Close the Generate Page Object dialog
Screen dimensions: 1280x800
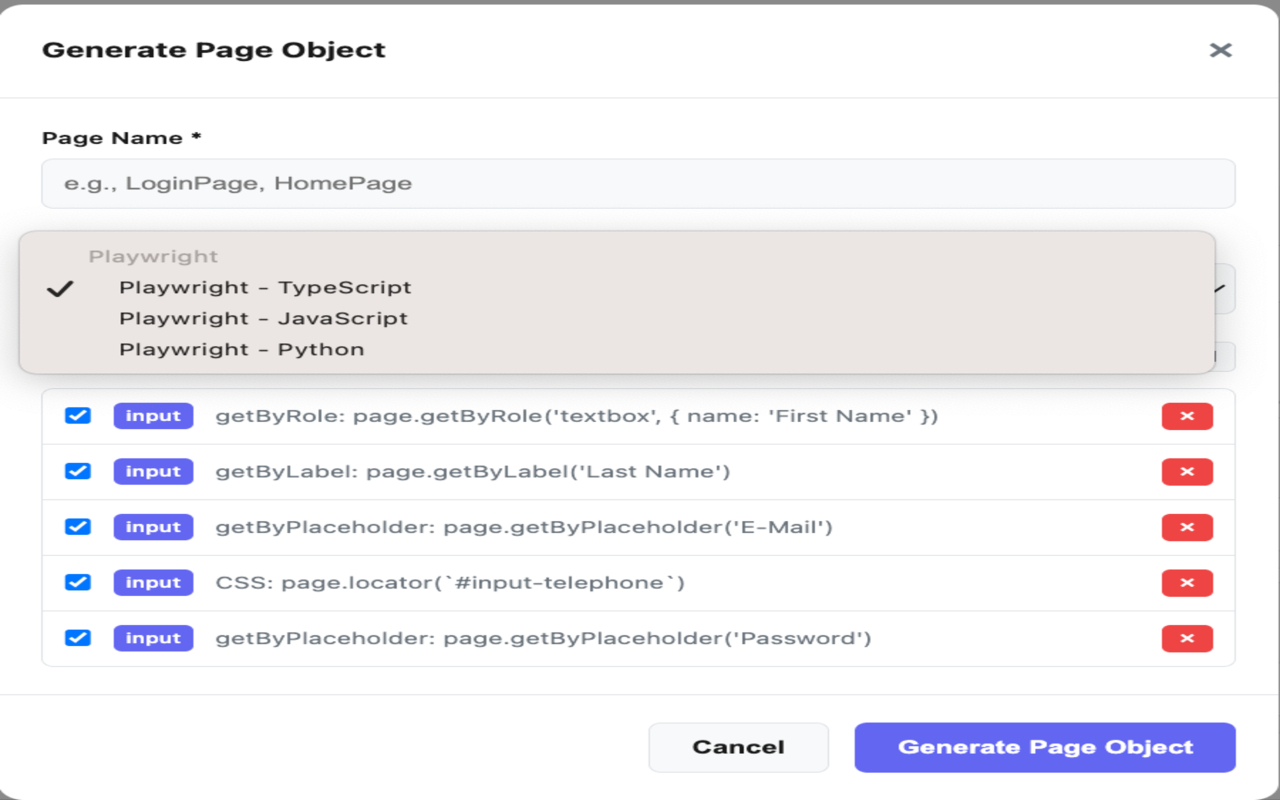[1221, 49]
